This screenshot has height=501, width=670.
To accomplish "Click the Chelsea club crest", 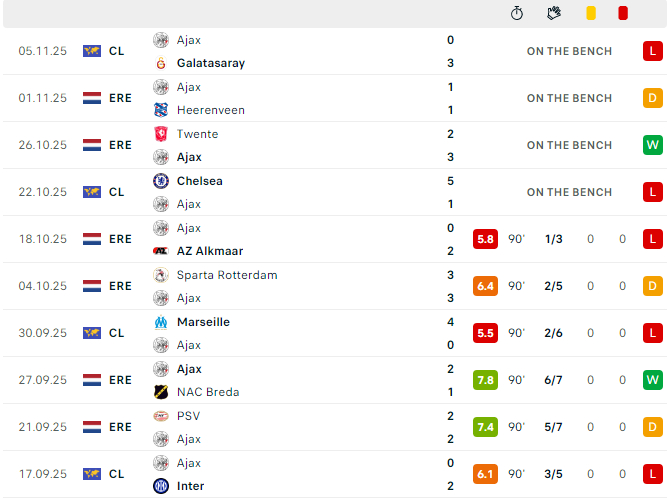I will point(161,181).
